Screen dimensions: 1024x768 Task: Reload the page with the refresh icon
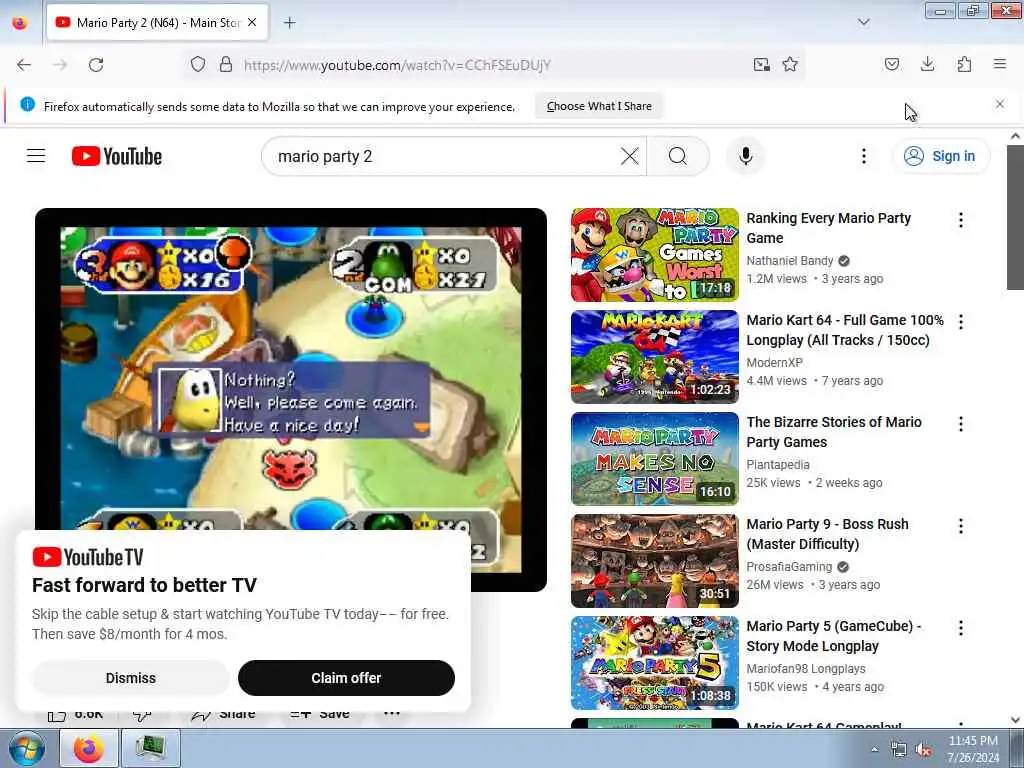coord(96,65)
